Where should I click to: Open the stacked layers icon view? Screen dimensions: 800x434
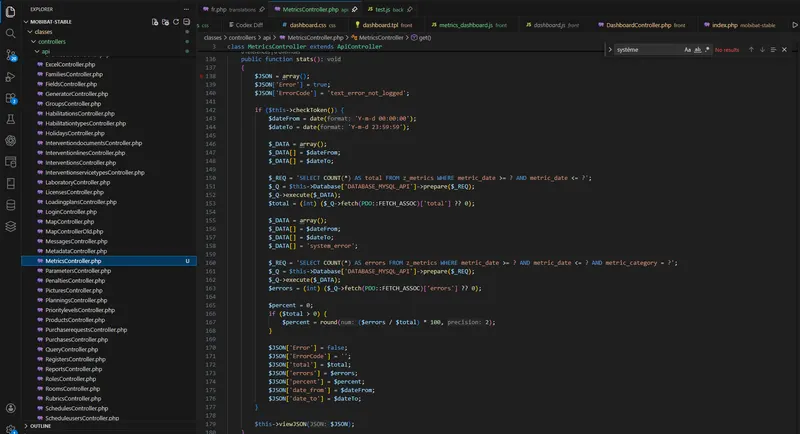coord(10,226)
